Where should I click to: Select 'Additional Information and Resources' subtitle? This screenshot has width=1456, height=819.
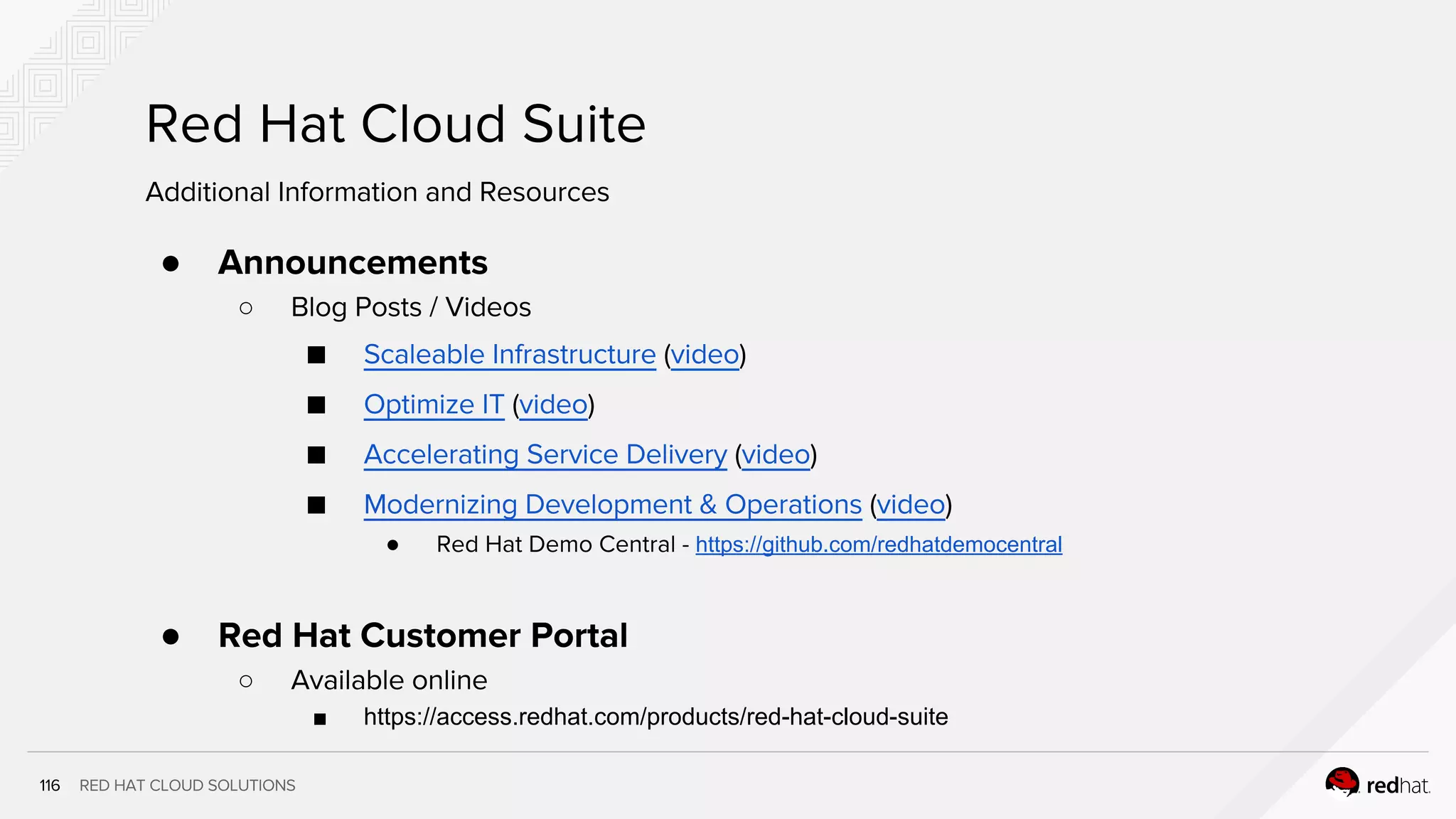(378, 192)
